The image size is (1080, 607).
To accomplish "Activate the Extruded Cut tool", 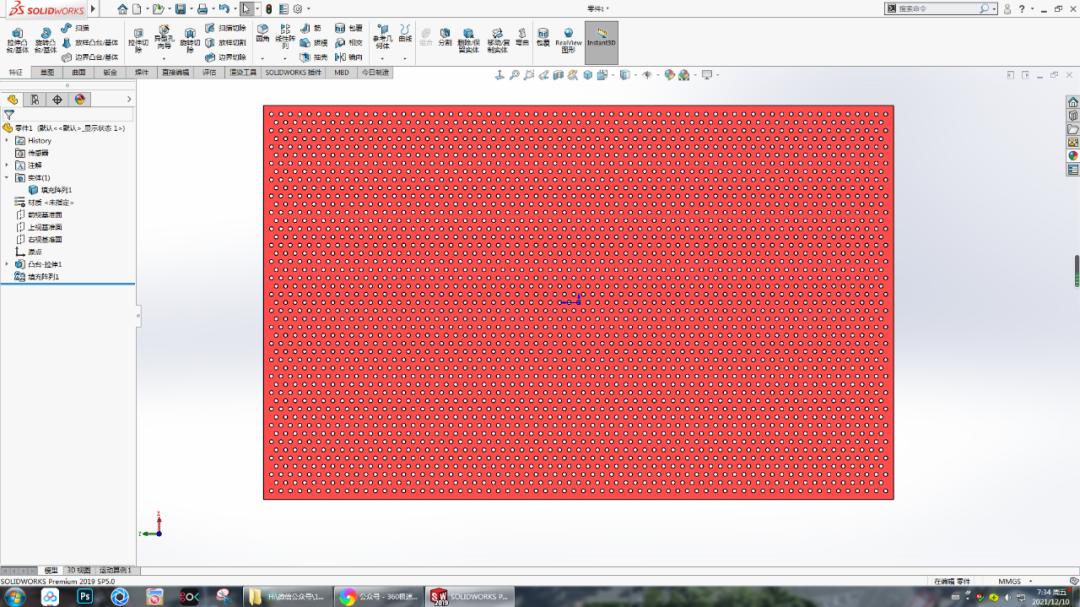I will coord(137,40).
